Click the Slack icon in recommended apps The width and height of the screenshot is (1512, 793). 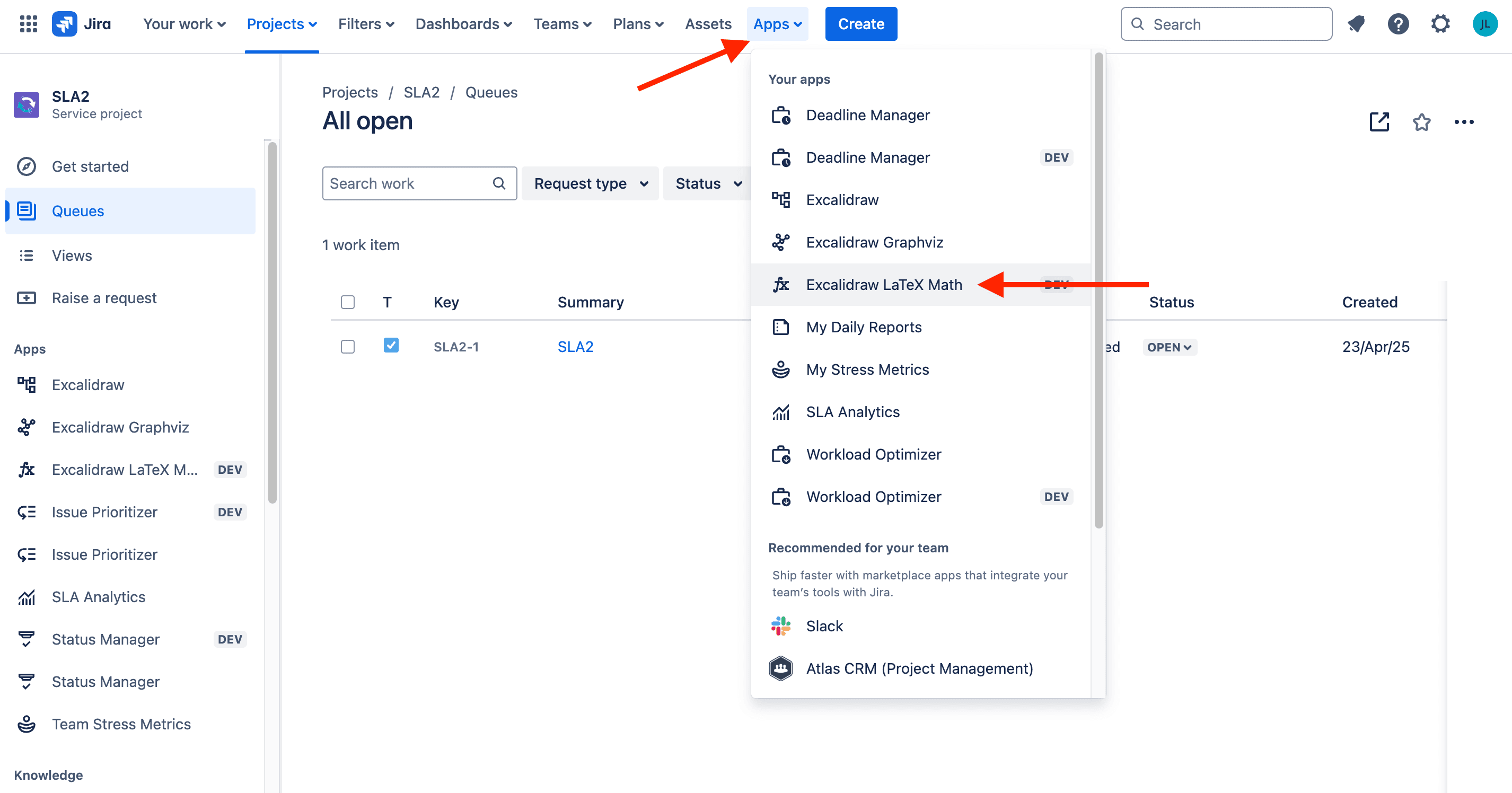pyautogui.click(x=780, y=627)
